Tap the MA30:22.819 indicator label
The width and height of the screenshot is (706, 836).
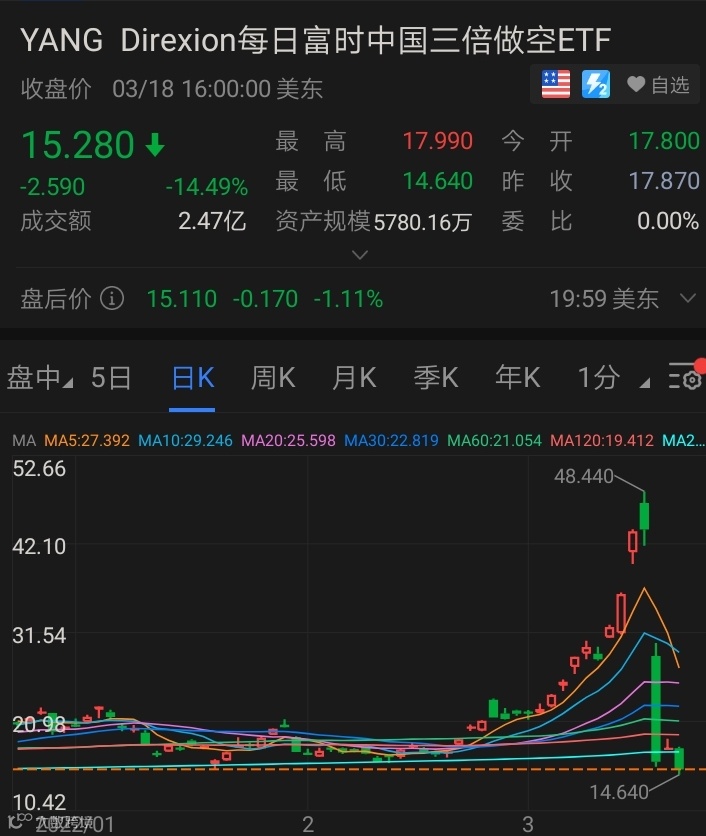(x=391, y=440)
